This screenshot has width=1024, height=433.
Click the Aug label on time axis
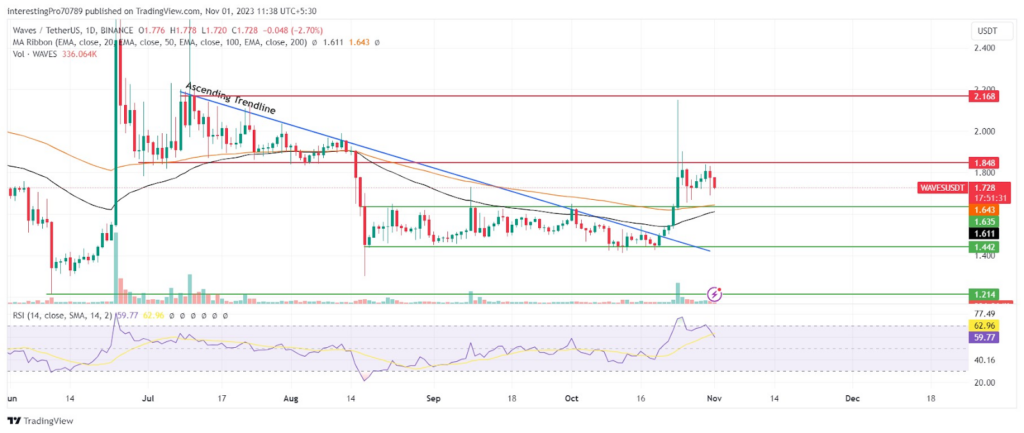point(289,397)
